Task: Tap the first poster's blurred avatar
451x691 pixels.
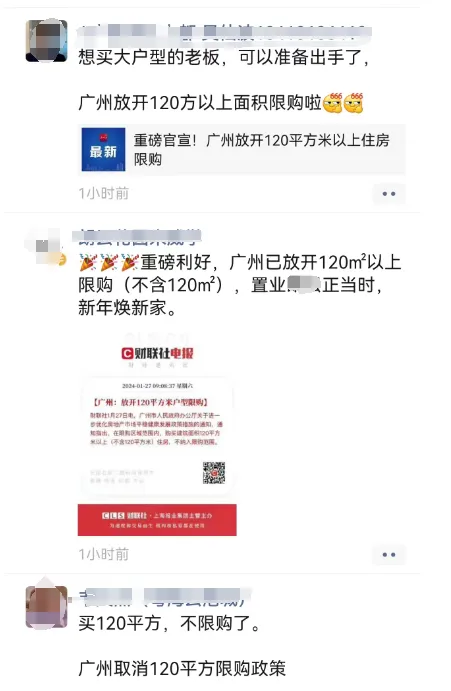Action: click(46, 41)
